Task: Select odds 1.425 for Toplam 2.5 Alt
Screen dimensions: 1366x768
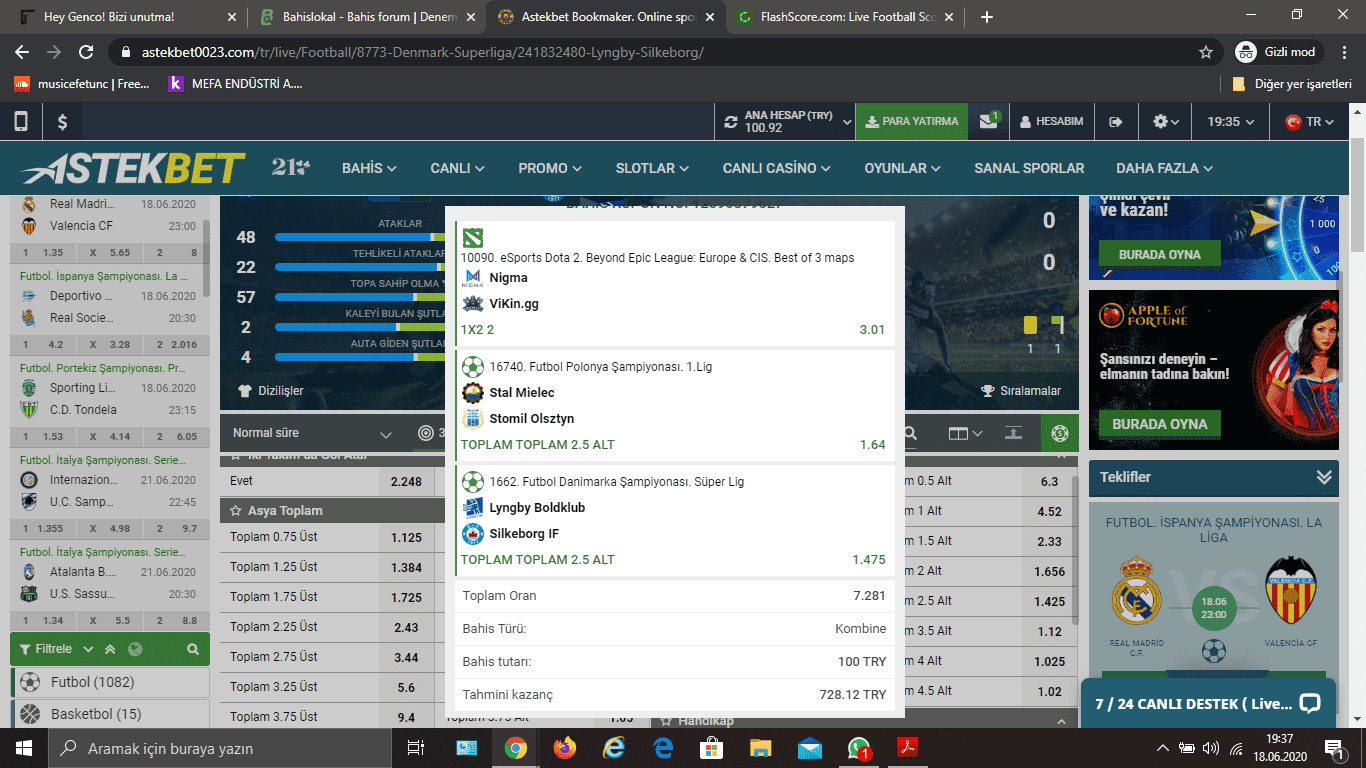Action: pos(1050,601)
